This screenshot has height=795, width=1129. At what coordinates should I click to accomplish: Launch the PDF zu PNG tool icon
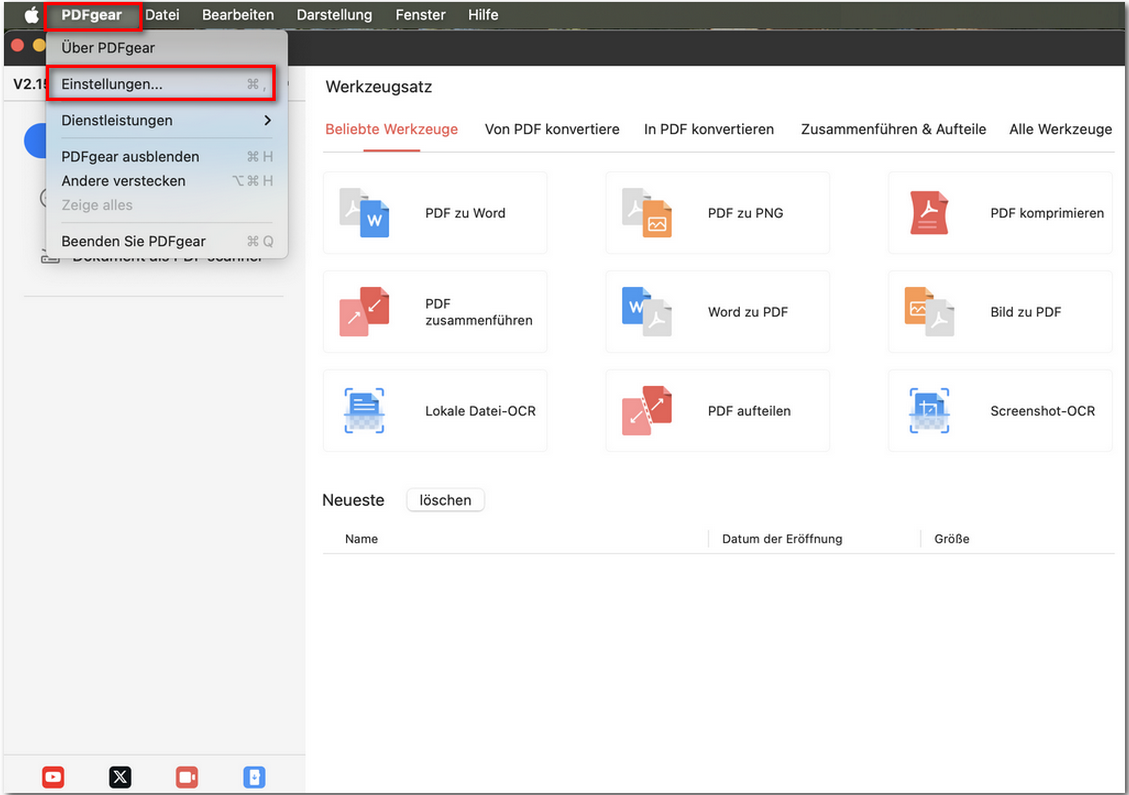pos(647,212)
